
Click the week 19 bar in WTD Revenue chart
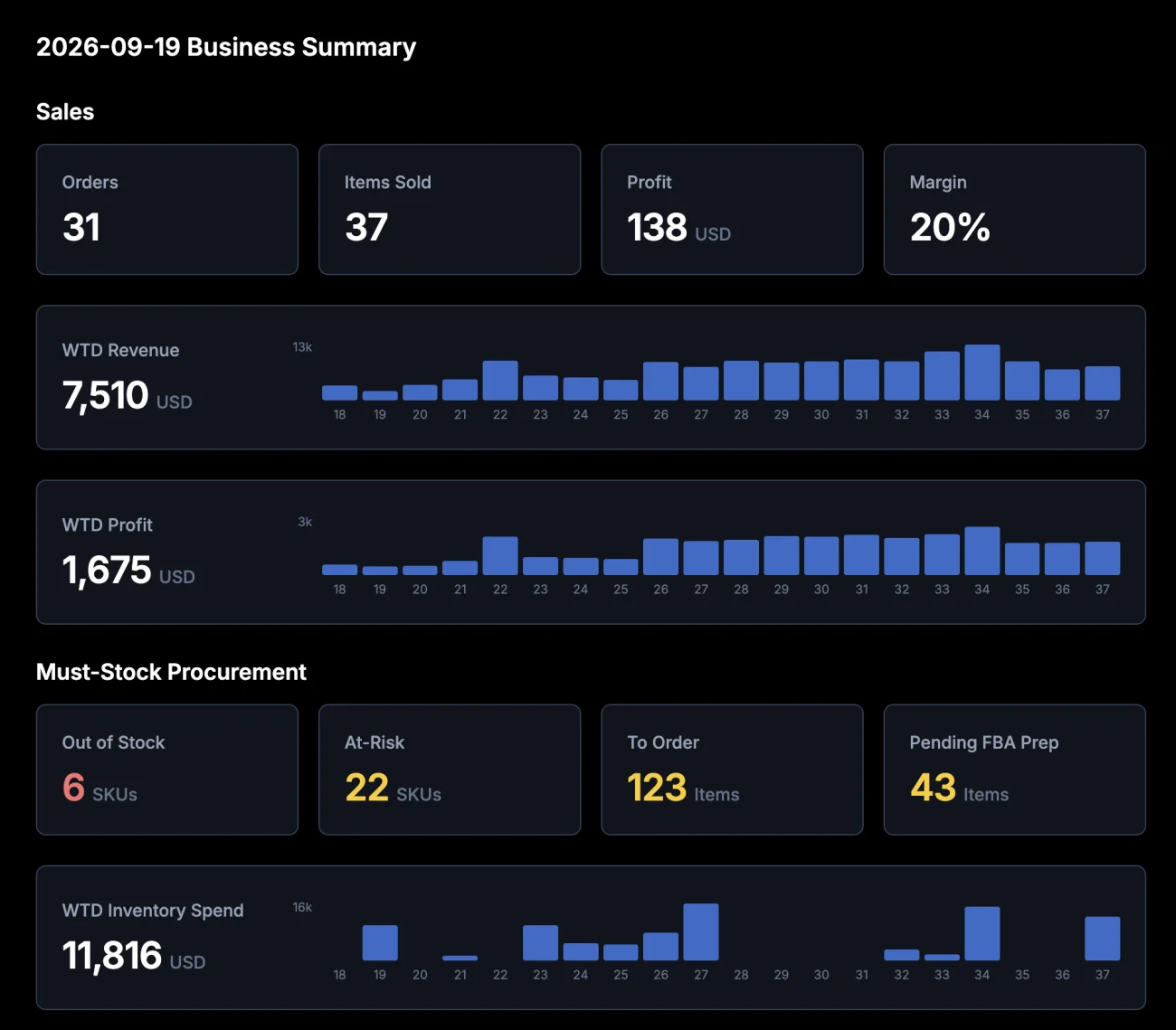(380, 395)
